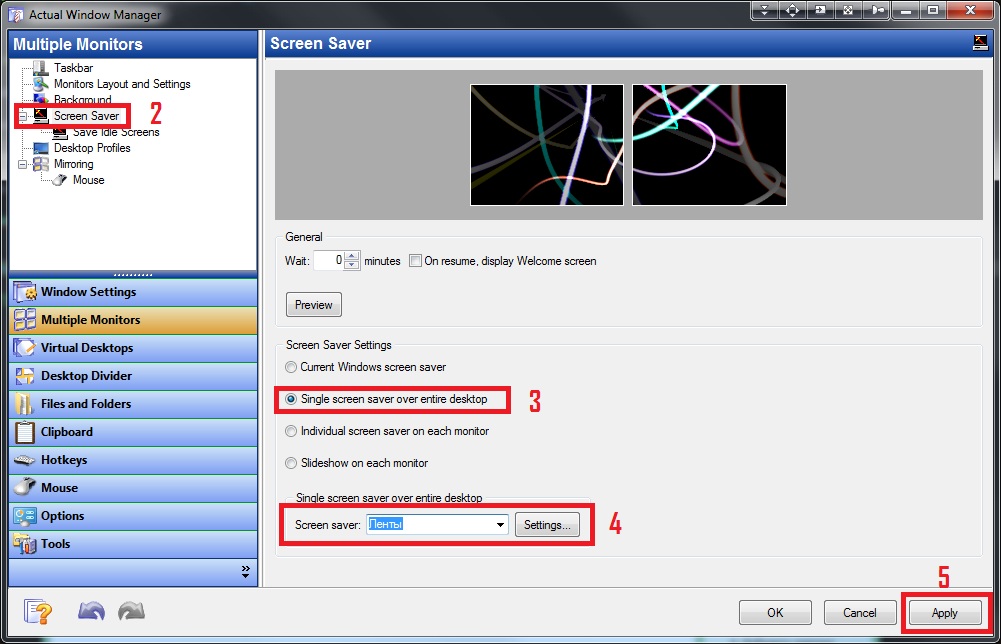Click the Preview button

coord(313,305)
